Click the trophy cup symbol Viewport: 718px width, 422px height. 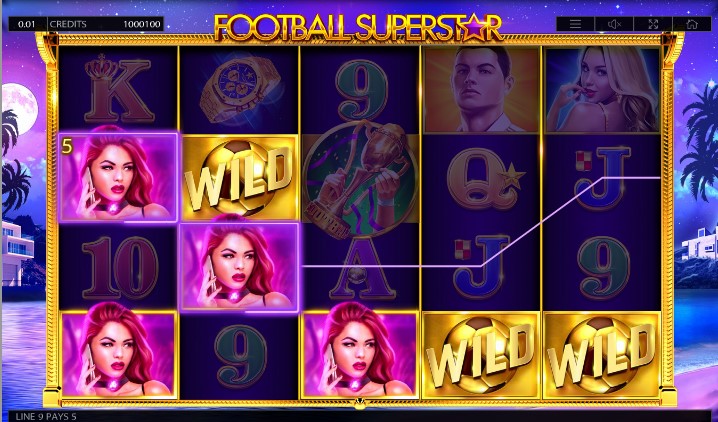pos(360,179)
